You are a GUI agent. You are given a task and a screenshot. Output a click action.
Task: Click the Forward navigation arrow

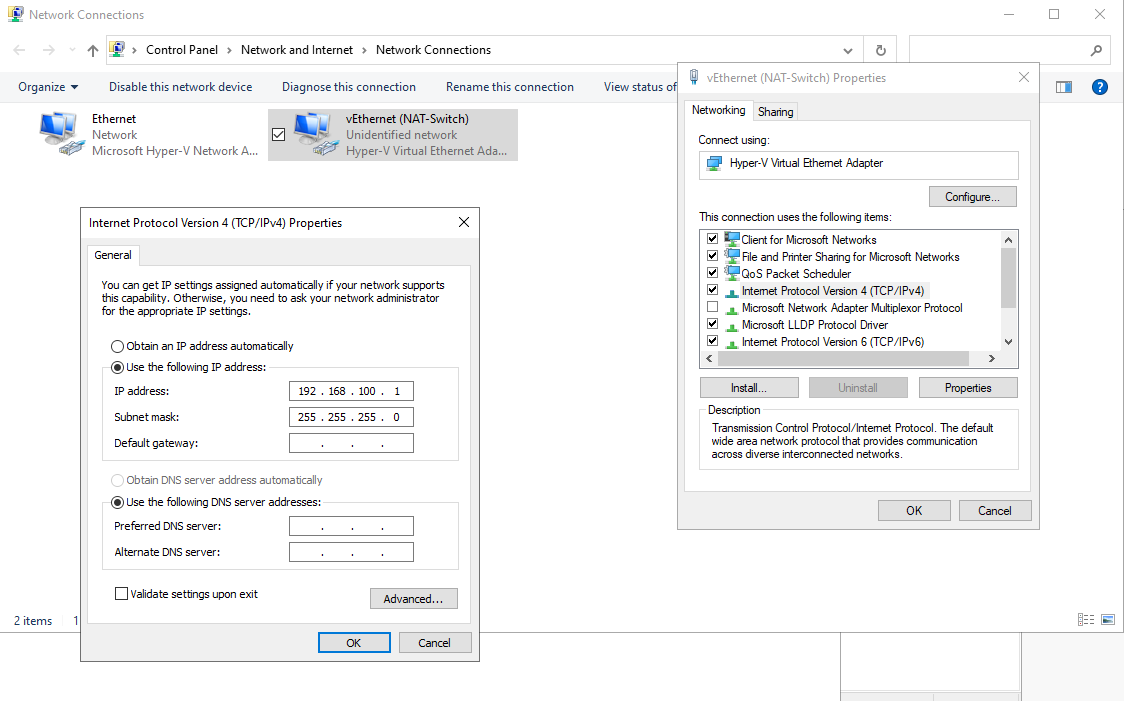48,49
